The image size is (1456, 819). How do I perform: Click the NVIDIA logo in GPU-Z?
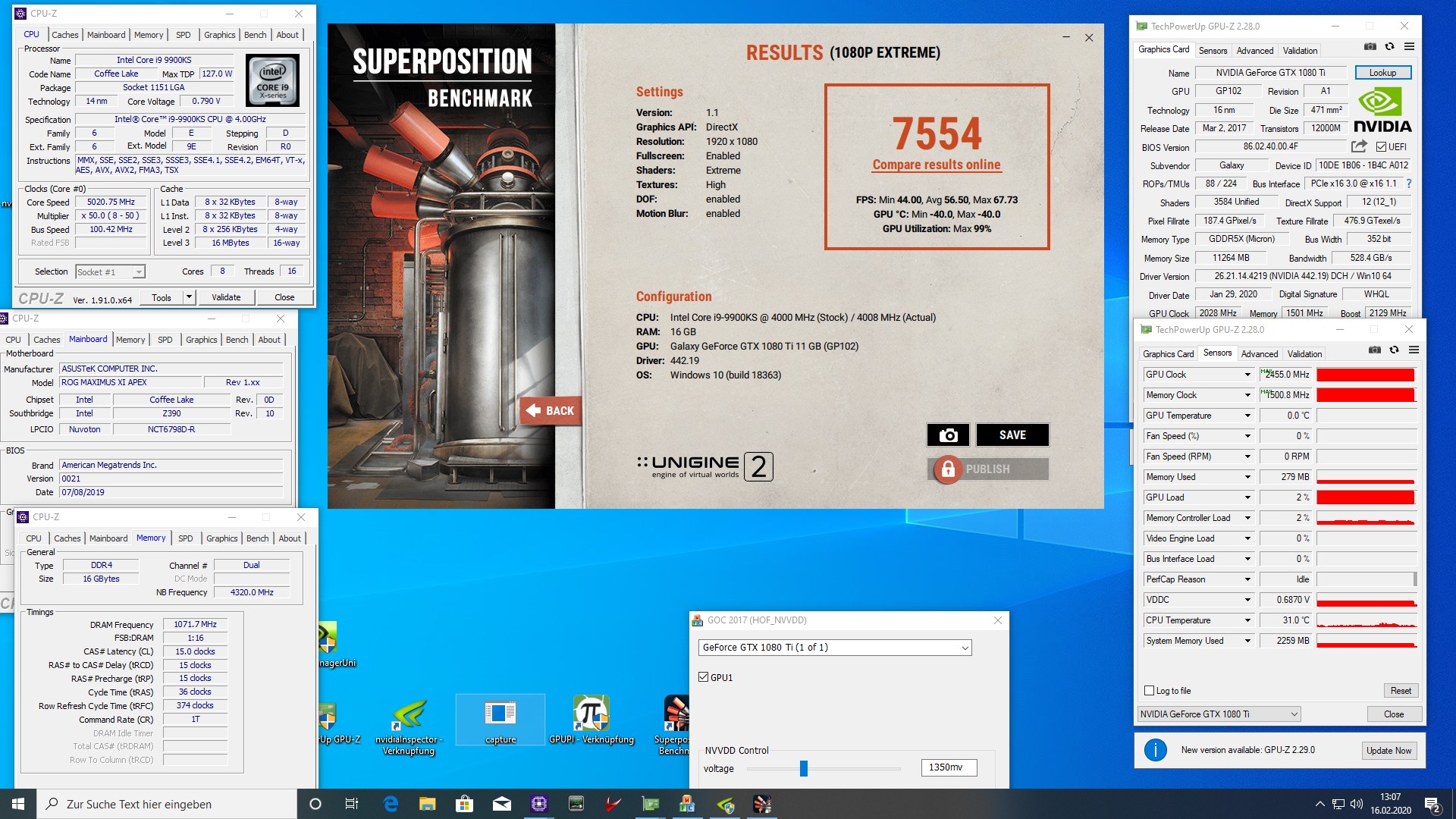pos(1382,111)
